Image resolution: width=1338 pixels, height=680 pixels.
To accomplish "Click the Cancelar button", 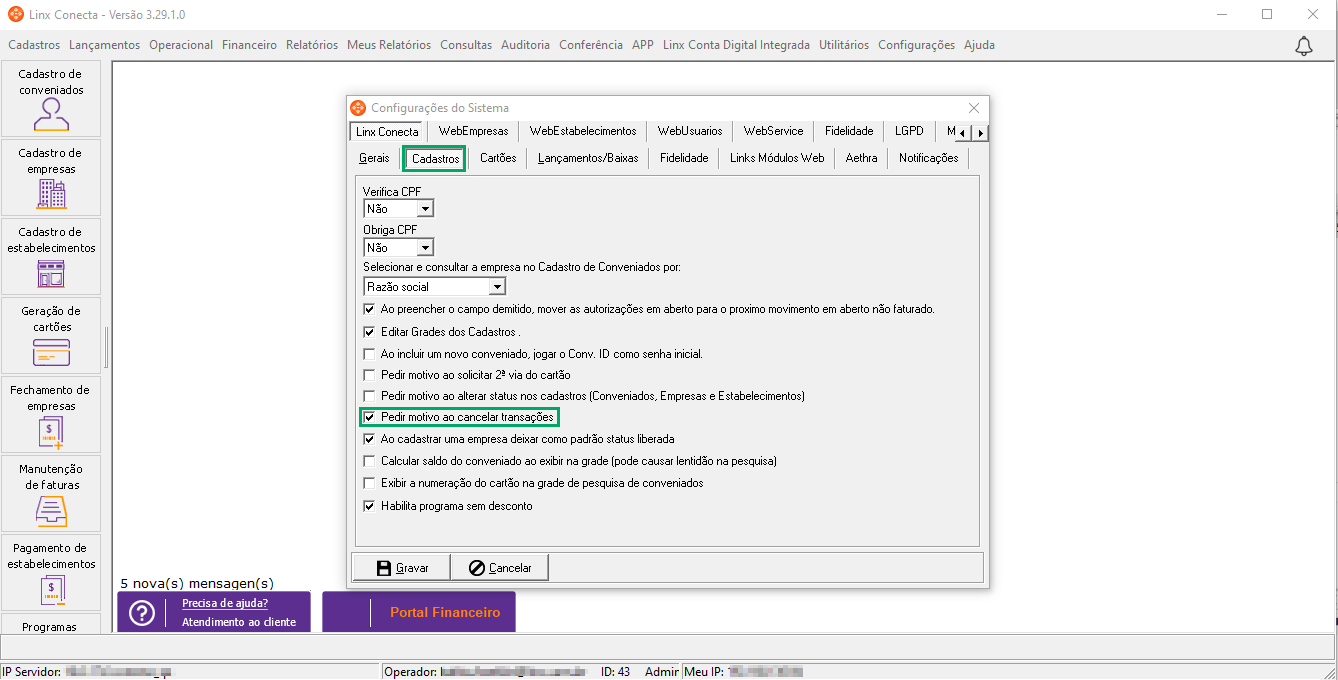I will [499, 567].
